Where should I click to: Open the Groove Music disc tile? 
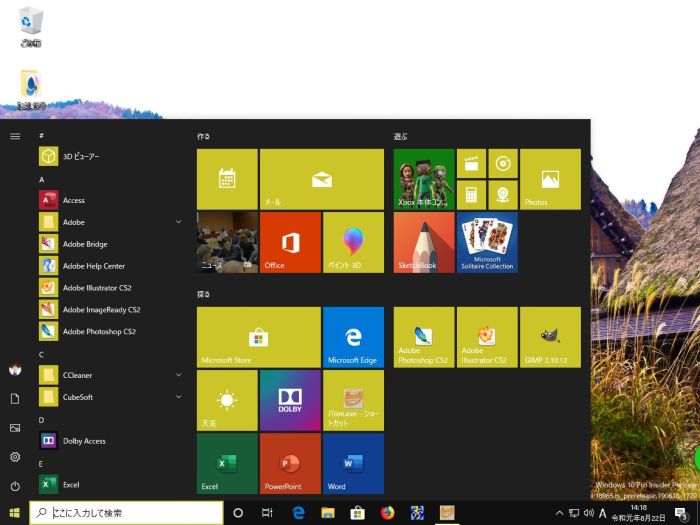pos(503,163)
